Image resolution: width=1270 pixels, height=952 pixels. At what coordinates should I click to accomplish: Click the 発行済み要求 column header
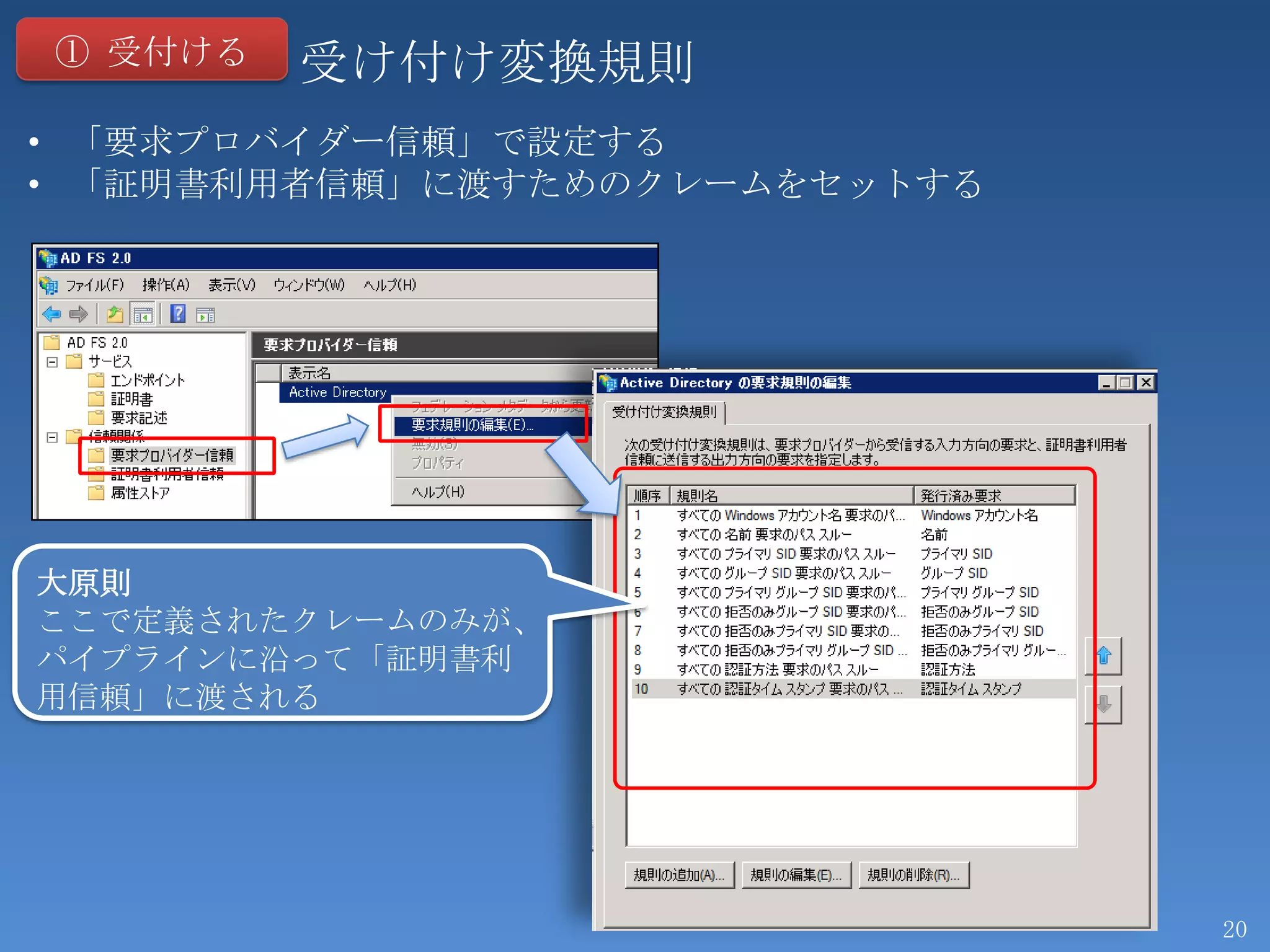click(x=994, y=496)
